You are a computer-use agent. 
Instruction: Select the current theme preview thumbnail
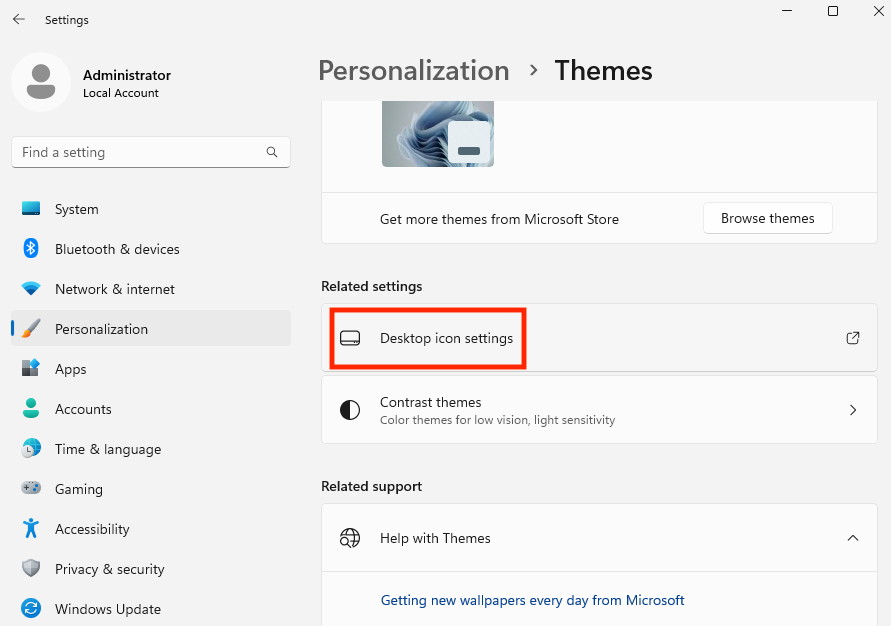pyautogui.click(x=437, y=134)
